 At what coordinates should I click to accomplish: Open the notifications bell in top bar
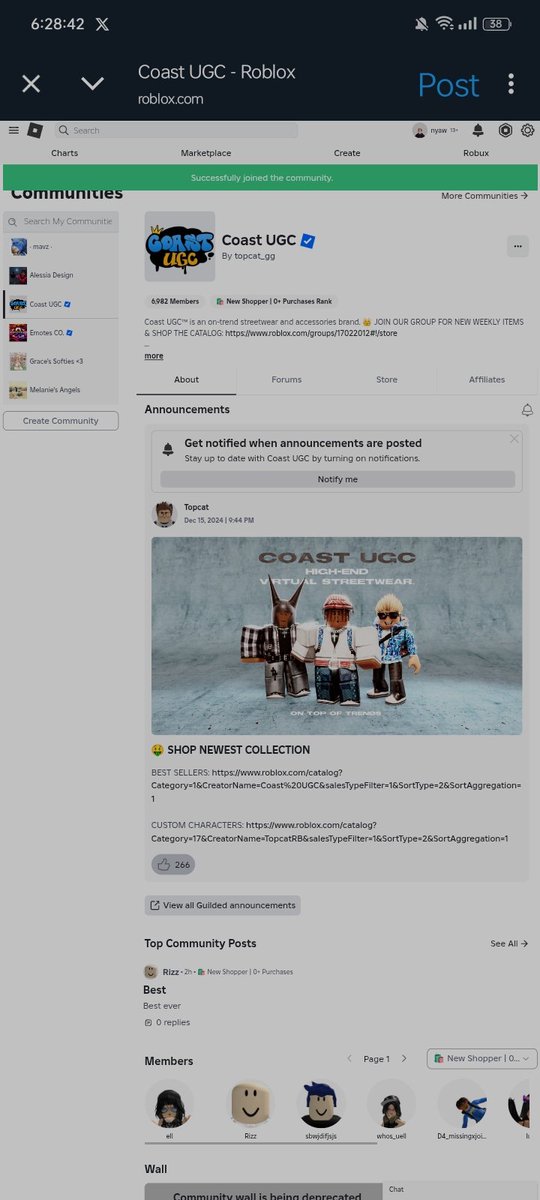point(478,130)
